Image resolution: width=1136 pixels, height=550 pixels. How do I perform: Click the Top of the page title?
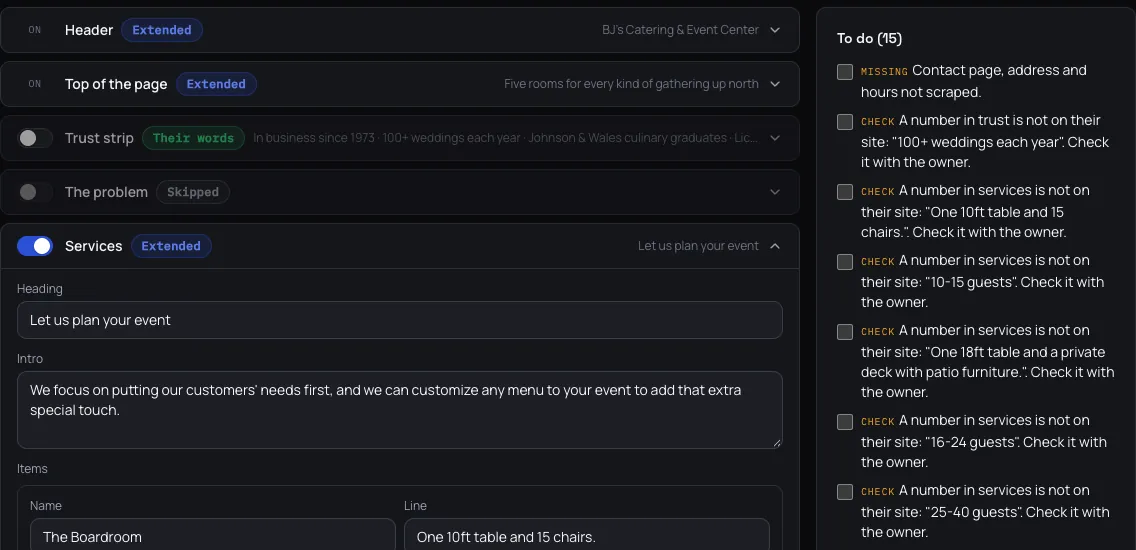tap(116, 84)
